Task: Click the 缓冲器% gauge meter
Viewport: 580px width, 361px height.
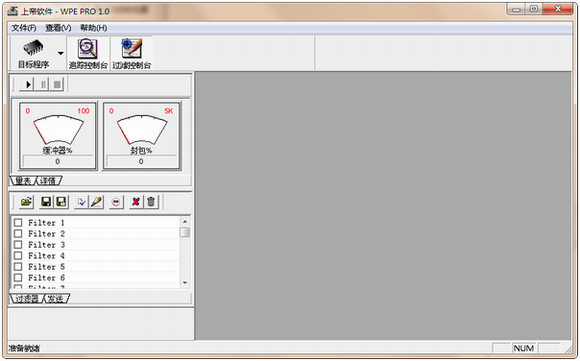Action: pos(58,136)
